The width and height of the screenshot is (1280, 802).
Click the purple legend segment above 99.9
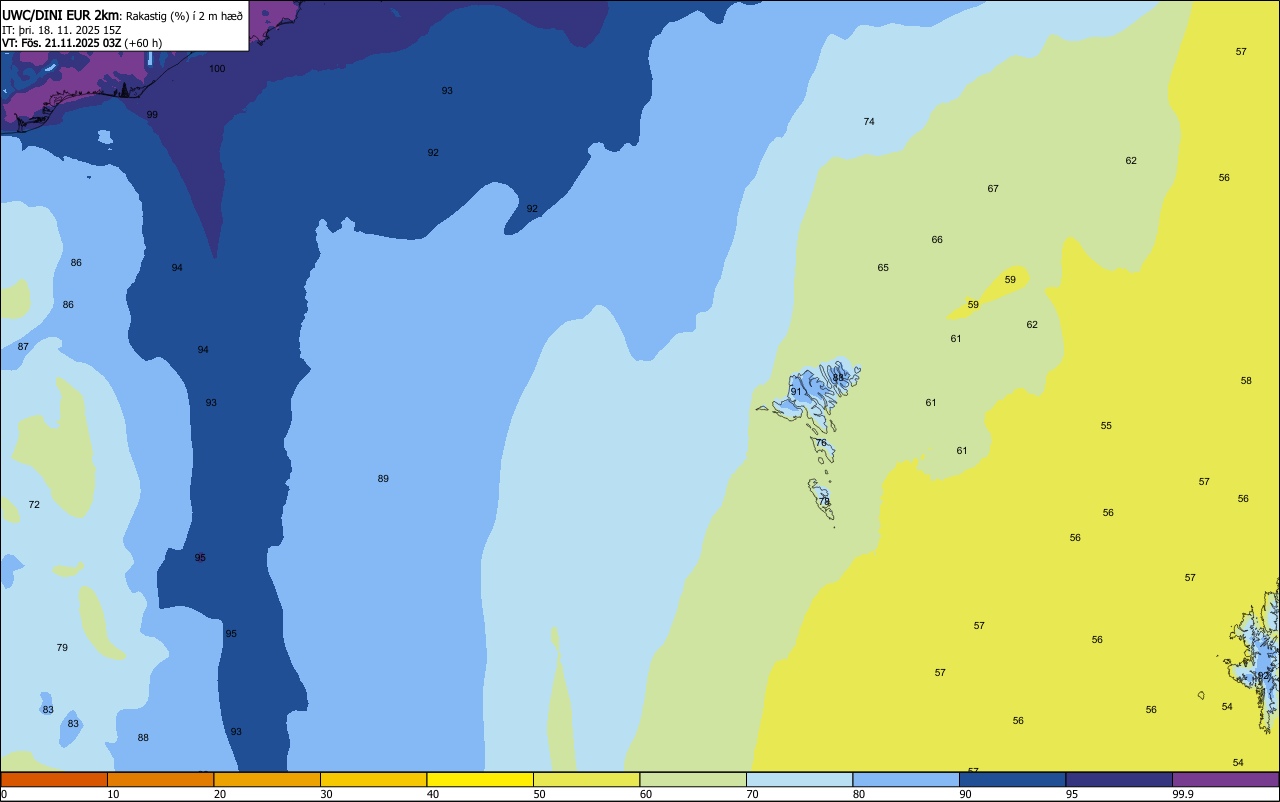[x=1225, y=779]
